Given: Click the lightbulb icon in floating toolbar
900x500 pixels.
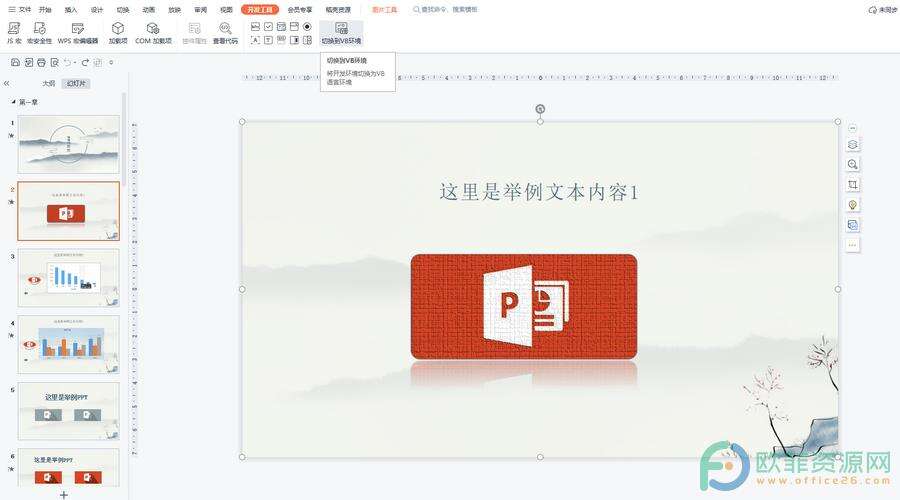Looking at the screenshot, I should (x=852, y=204).
